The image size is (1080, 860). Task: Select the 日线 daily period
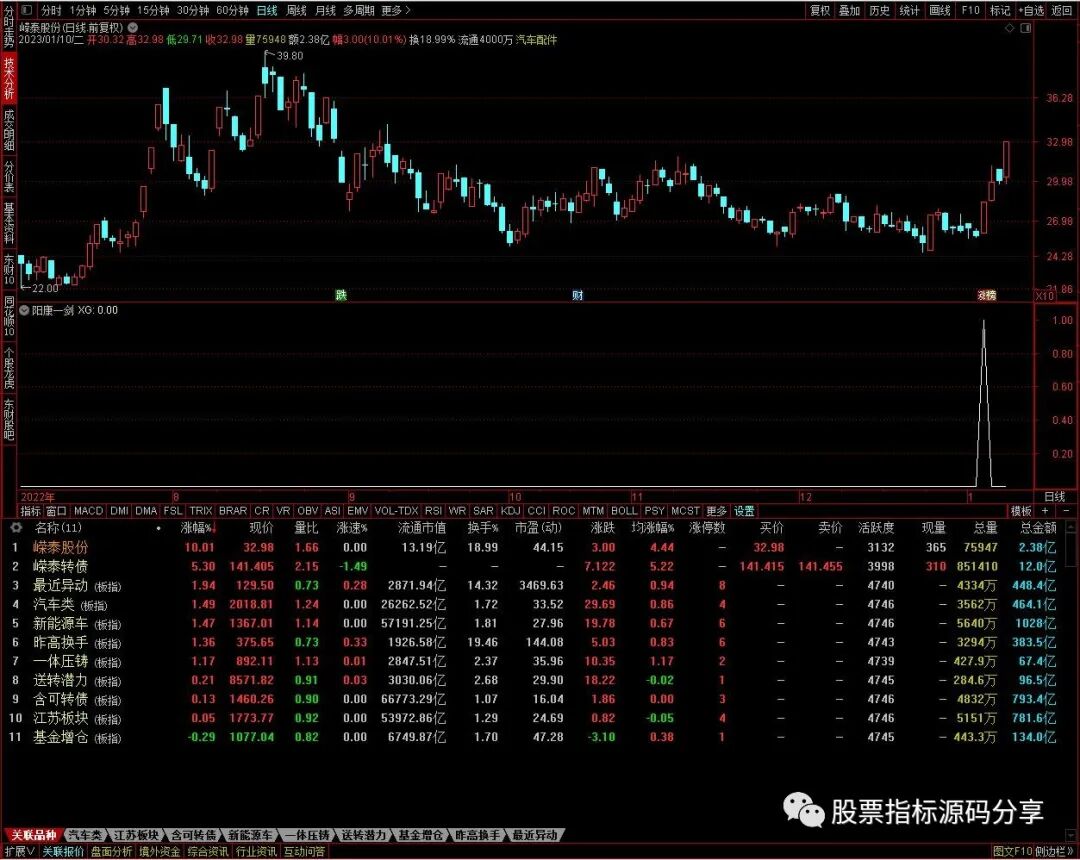coord(267,10)
